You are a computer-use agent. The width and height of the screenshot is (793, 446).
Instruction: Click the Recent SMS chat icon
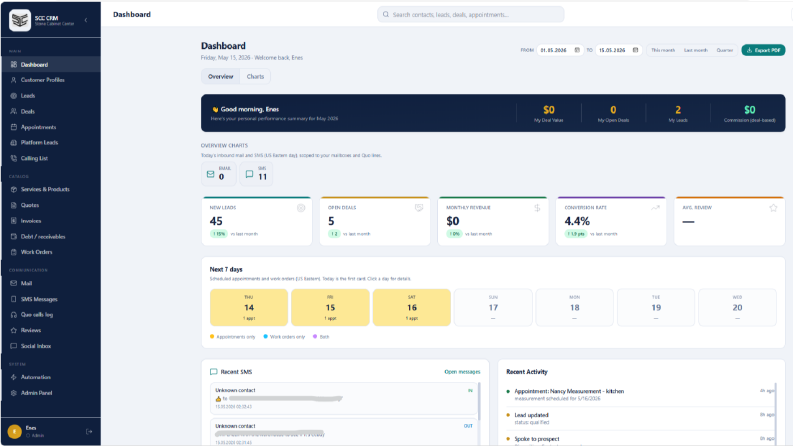[213, 372]
